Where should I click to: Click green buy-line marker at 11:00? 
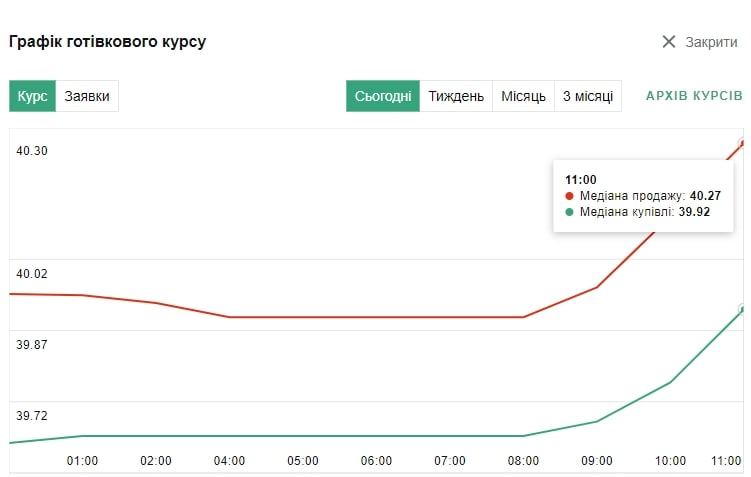742,309
